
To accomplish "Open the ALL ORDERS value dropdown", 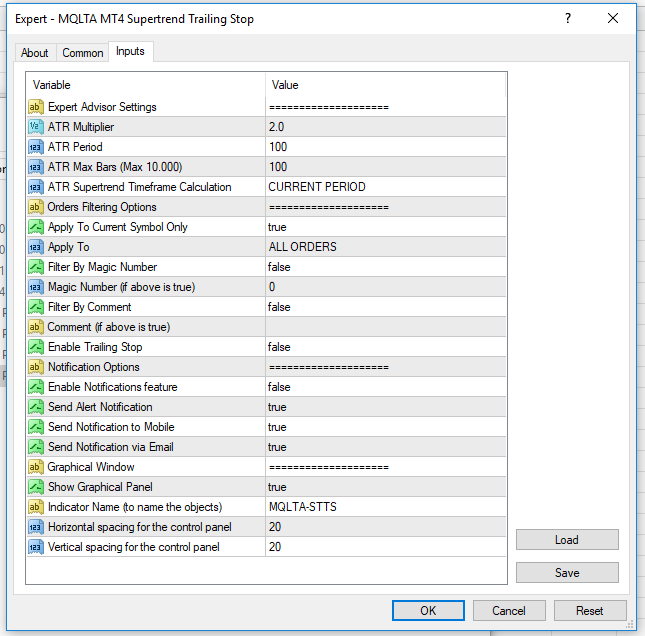I will [x=386, y=247].
